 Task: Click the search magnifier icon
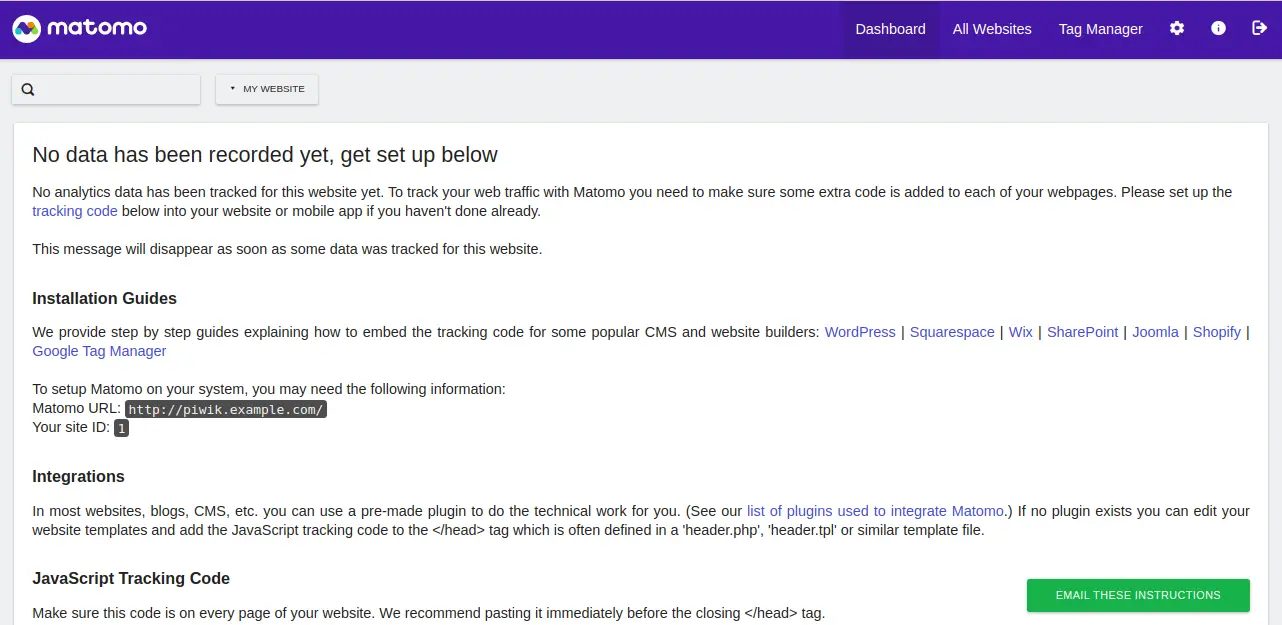[x=28, y=89]
